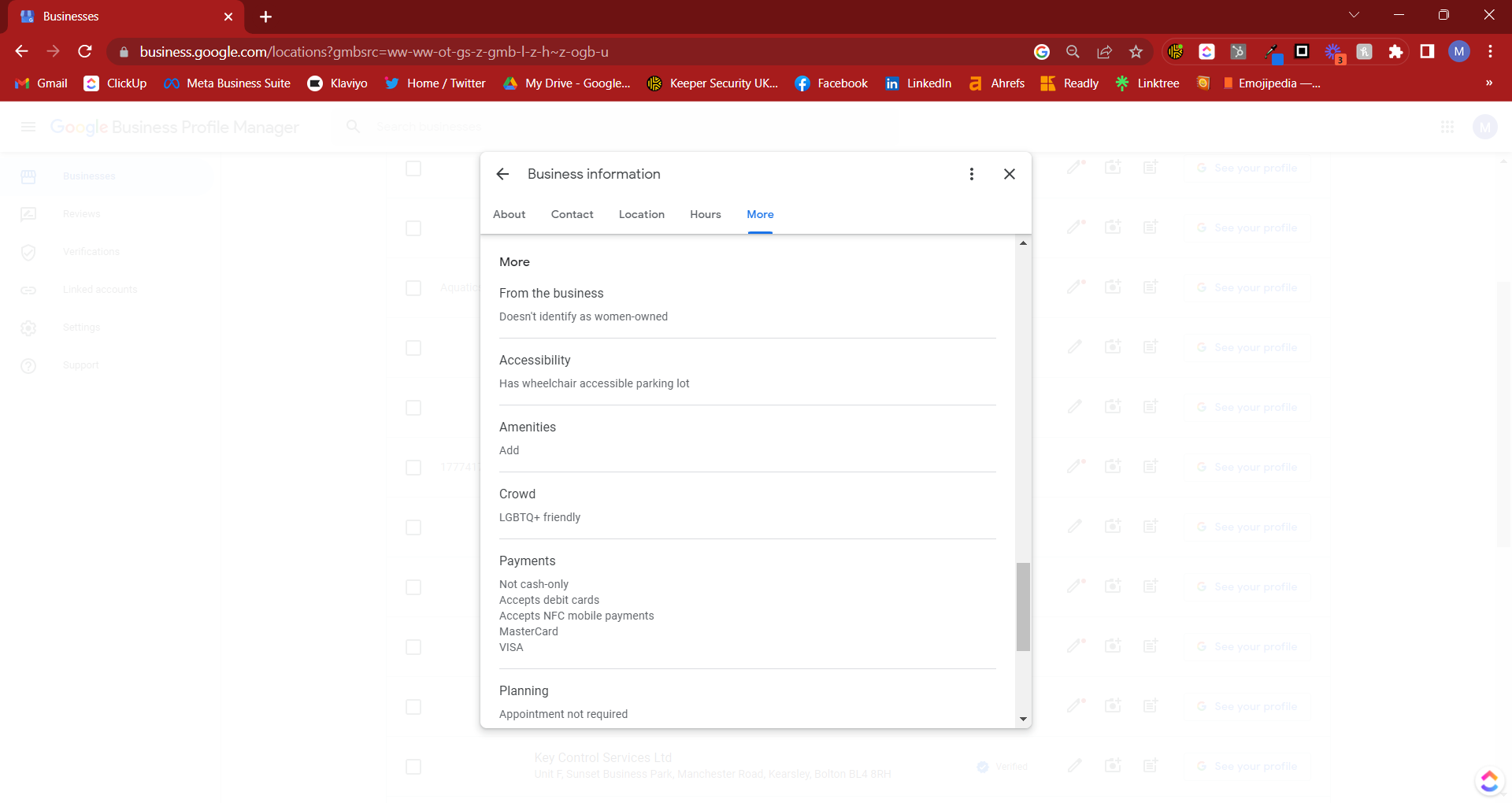Open Keeper Security UK bookmark
The width and height of the screenshot is (1512, 803).
pos(713,83)
